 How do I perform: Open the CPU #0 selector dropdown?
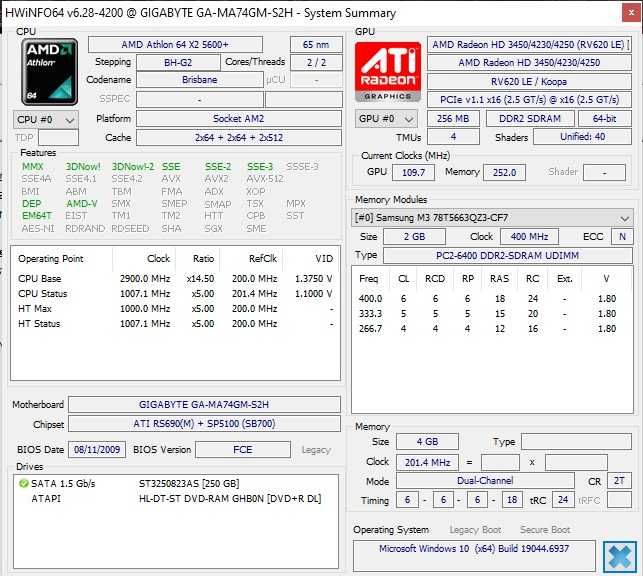coord(46,120)
